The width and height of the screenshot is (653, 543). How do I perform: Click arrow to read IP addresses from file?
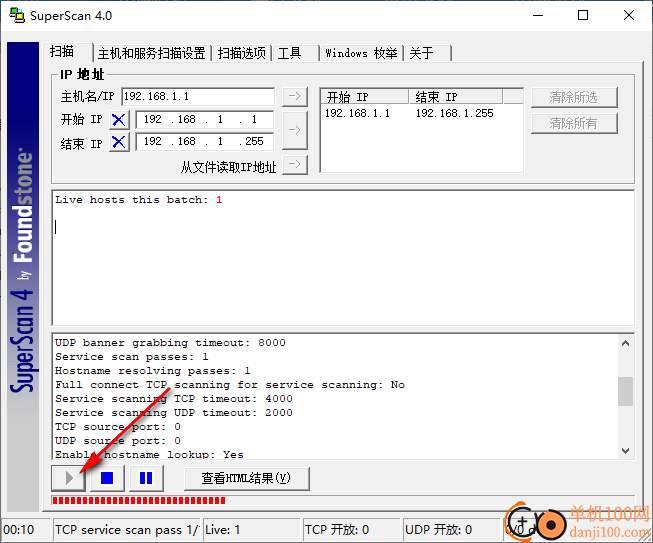(295, 165)
